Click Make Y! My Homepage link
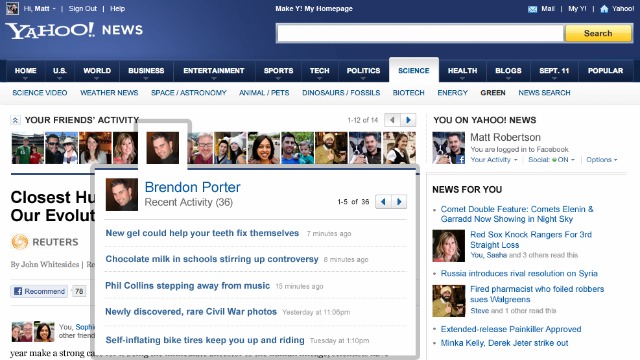Image resolution: width=640 pixels, height=360 pixels. click(314, 9)
